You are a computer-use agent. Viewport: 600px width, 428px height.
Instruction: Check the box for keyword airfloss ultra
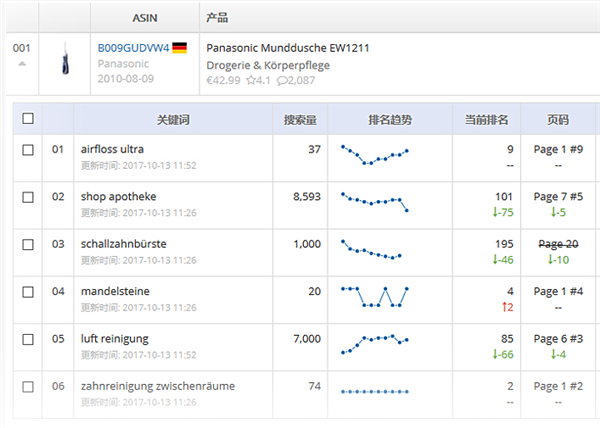[28, 150]
